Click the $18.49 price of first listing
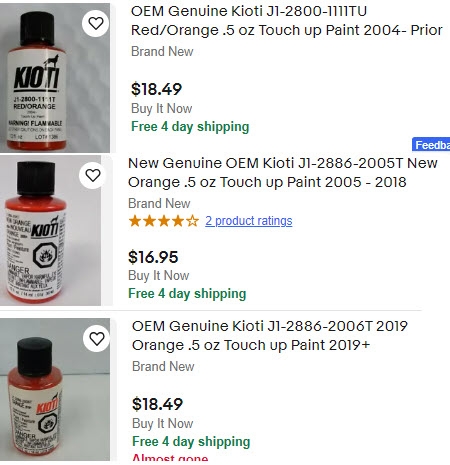The width and height of the screenshot is (450, 465). tap(156, 89)
